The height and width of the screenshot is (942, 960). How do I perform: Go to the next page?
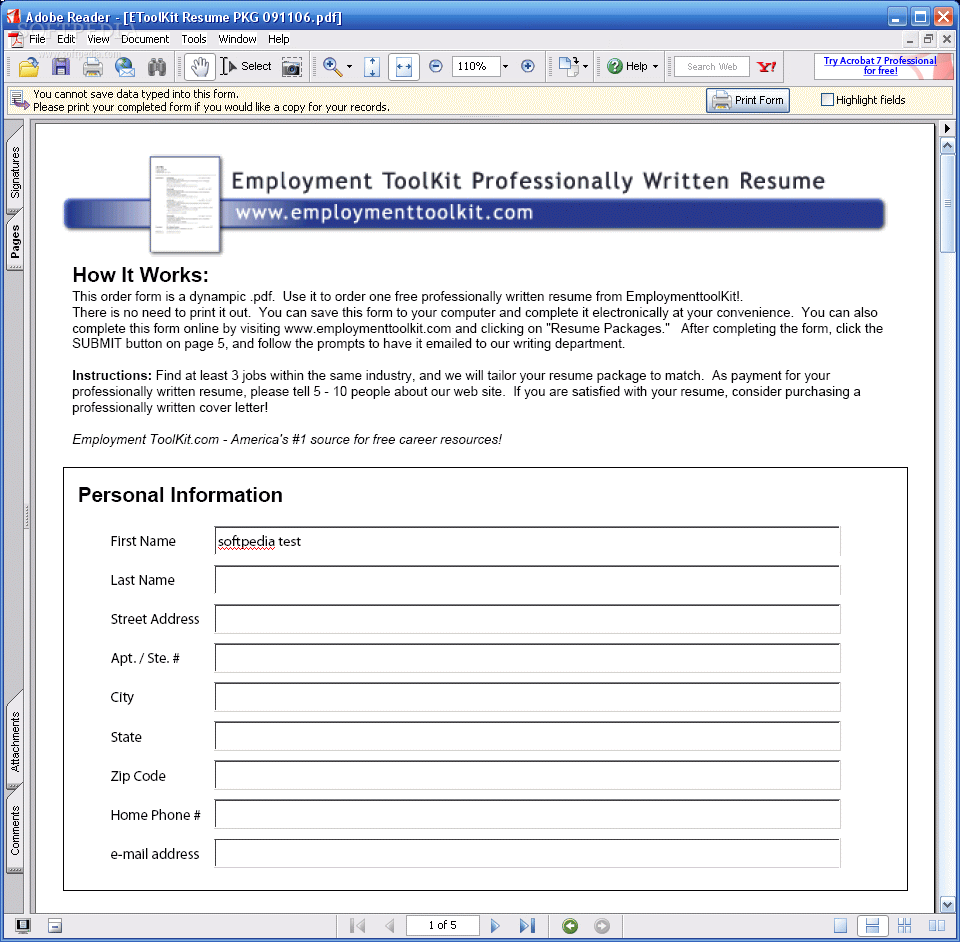pyautogui.click(x=495, y=925)
